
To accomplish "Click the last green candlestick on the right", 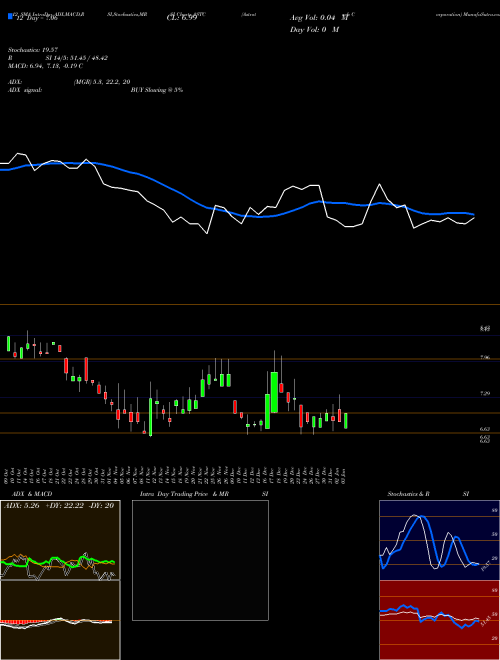I will coord(346,421).
